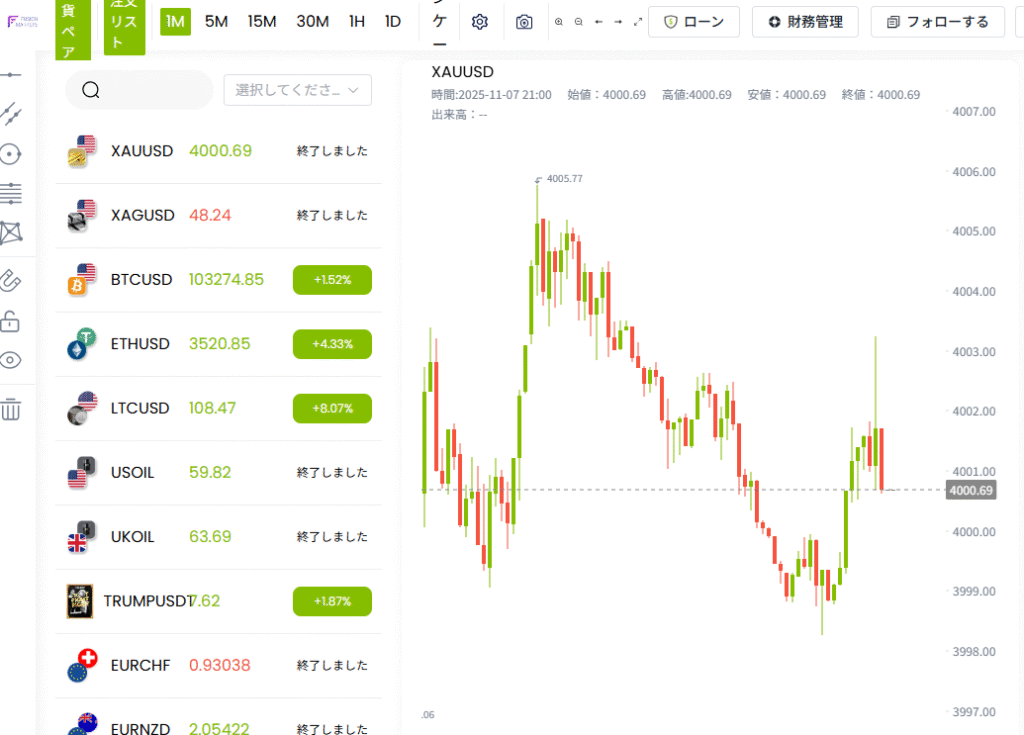Select BTCUSD from the symbol list
The width and height of the screenshot is (1024, 735).
tap(141, 280)
